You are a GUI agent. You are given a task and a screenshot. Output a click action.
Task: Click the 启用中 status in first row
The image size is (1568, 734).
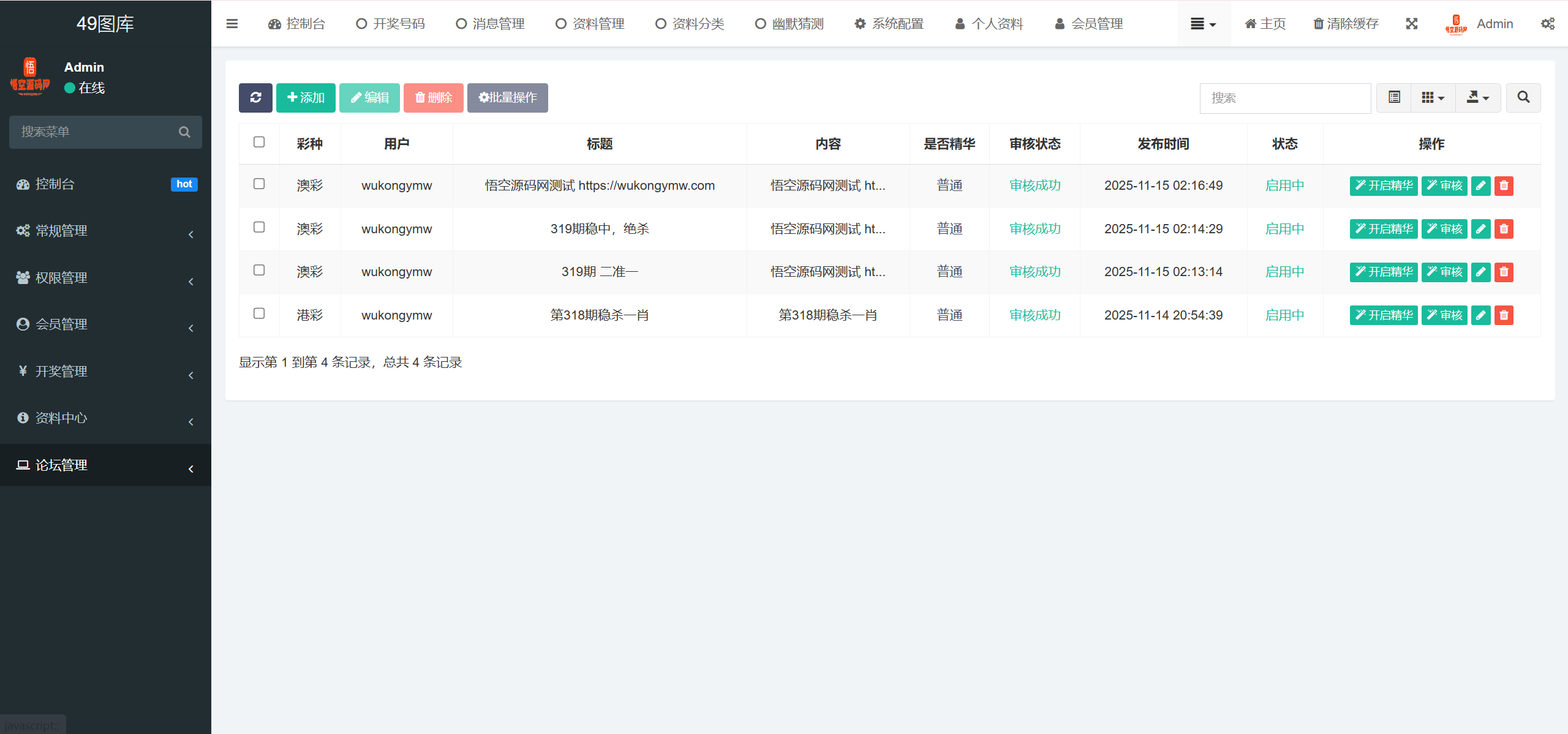(x=1284, y=185)
